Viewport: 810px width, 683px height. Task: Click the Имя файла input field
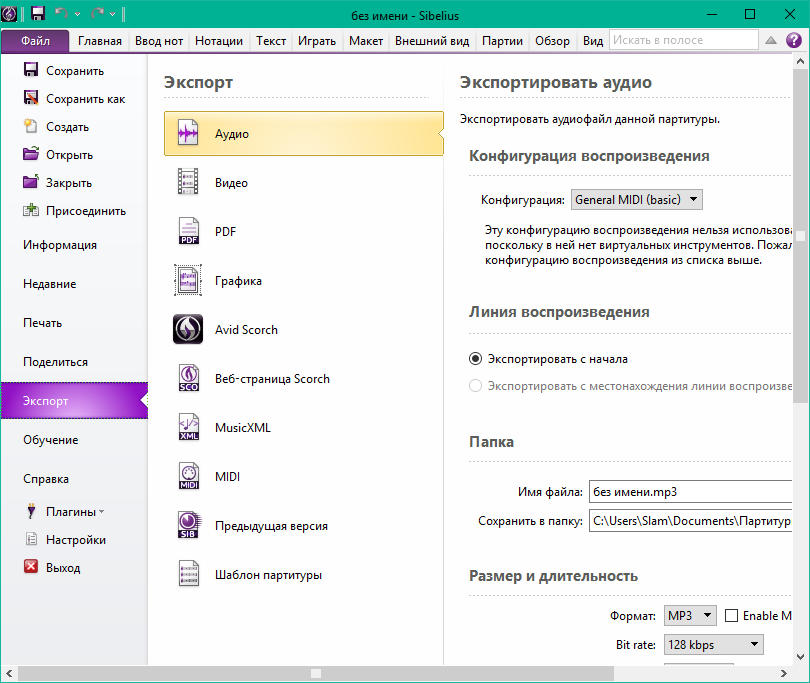click(x=690, y=492)
